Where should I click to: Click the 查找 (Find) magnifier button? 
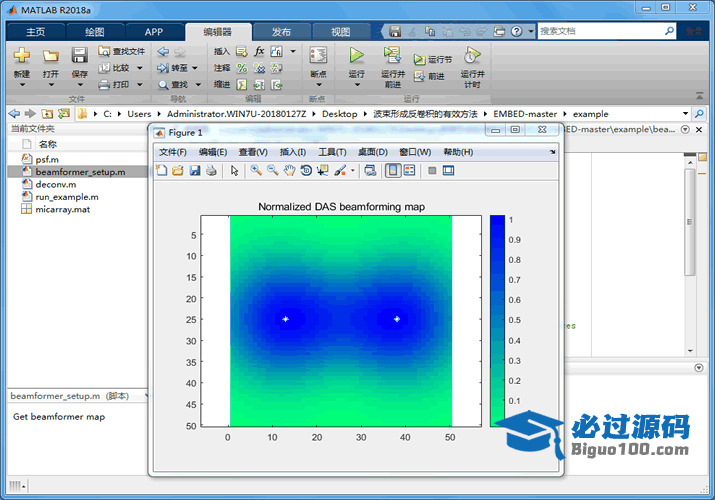point(173,84)
